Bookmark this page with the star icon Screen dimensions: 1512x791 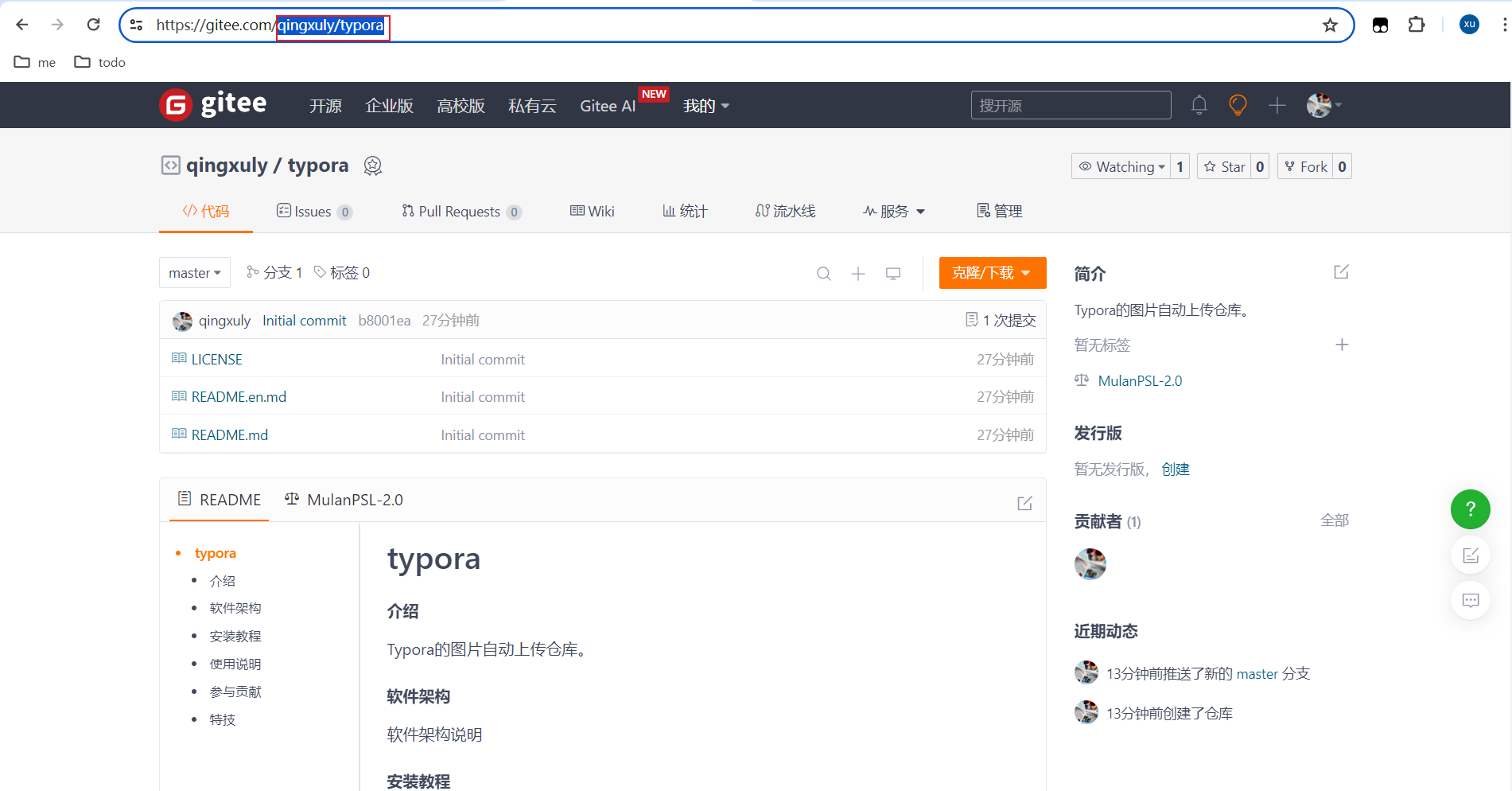(1330, 25)
